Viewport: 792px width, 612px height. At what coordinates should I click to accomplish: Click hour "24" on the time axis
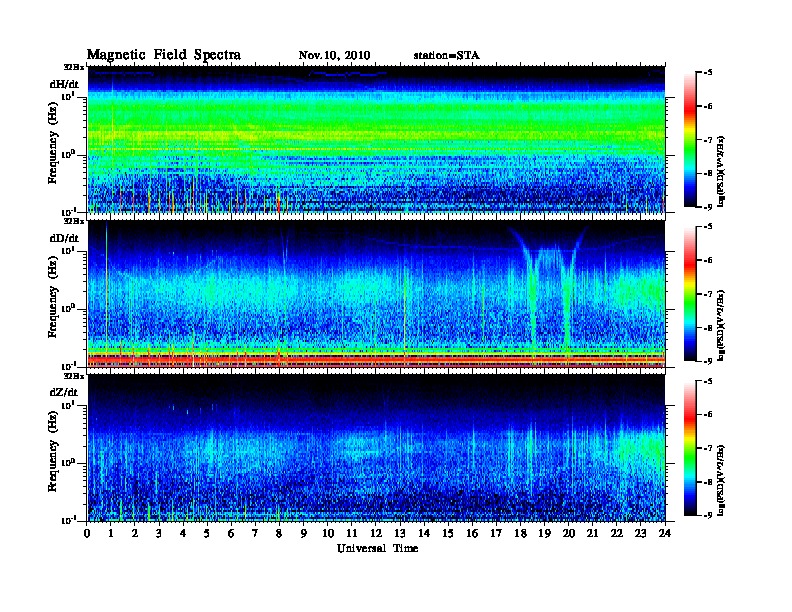[665, 534]
